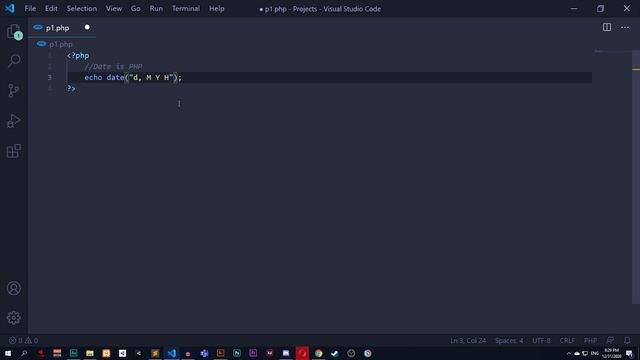Click the Ln 3, Col 24 cursor position indicator

tap(468, 340)
